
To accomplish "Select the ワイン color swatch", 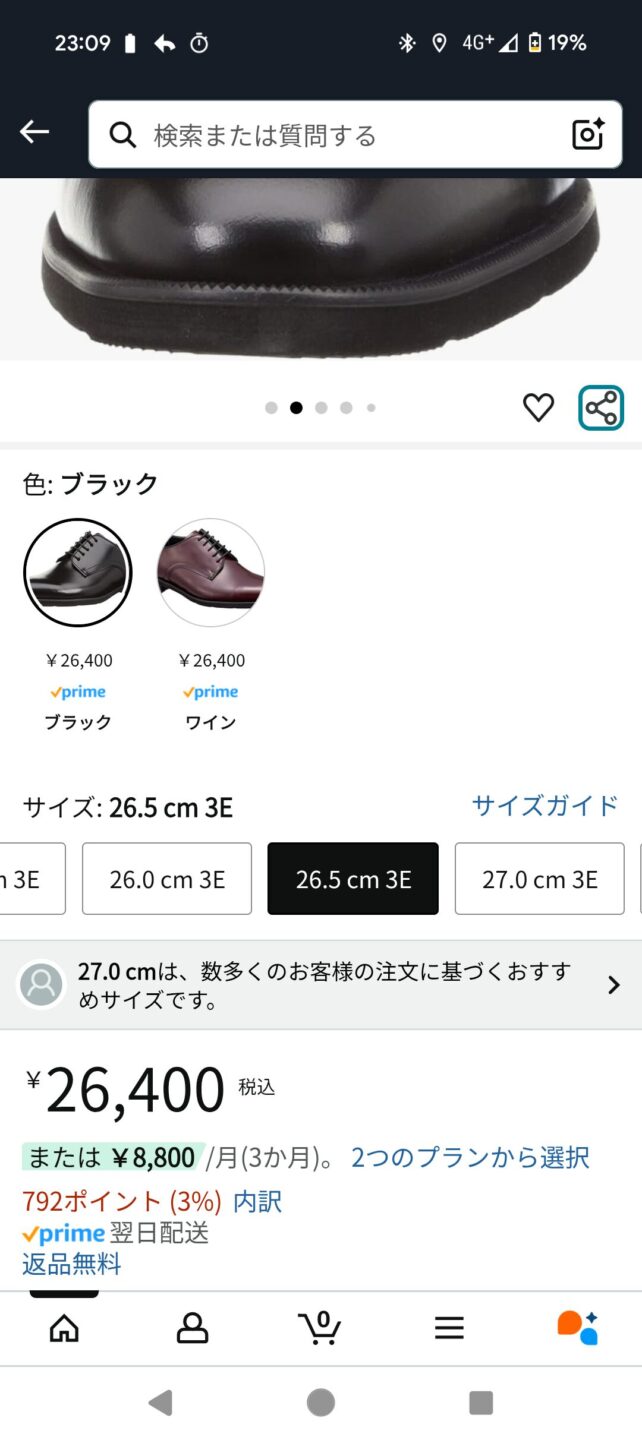I will coord(211,573).
